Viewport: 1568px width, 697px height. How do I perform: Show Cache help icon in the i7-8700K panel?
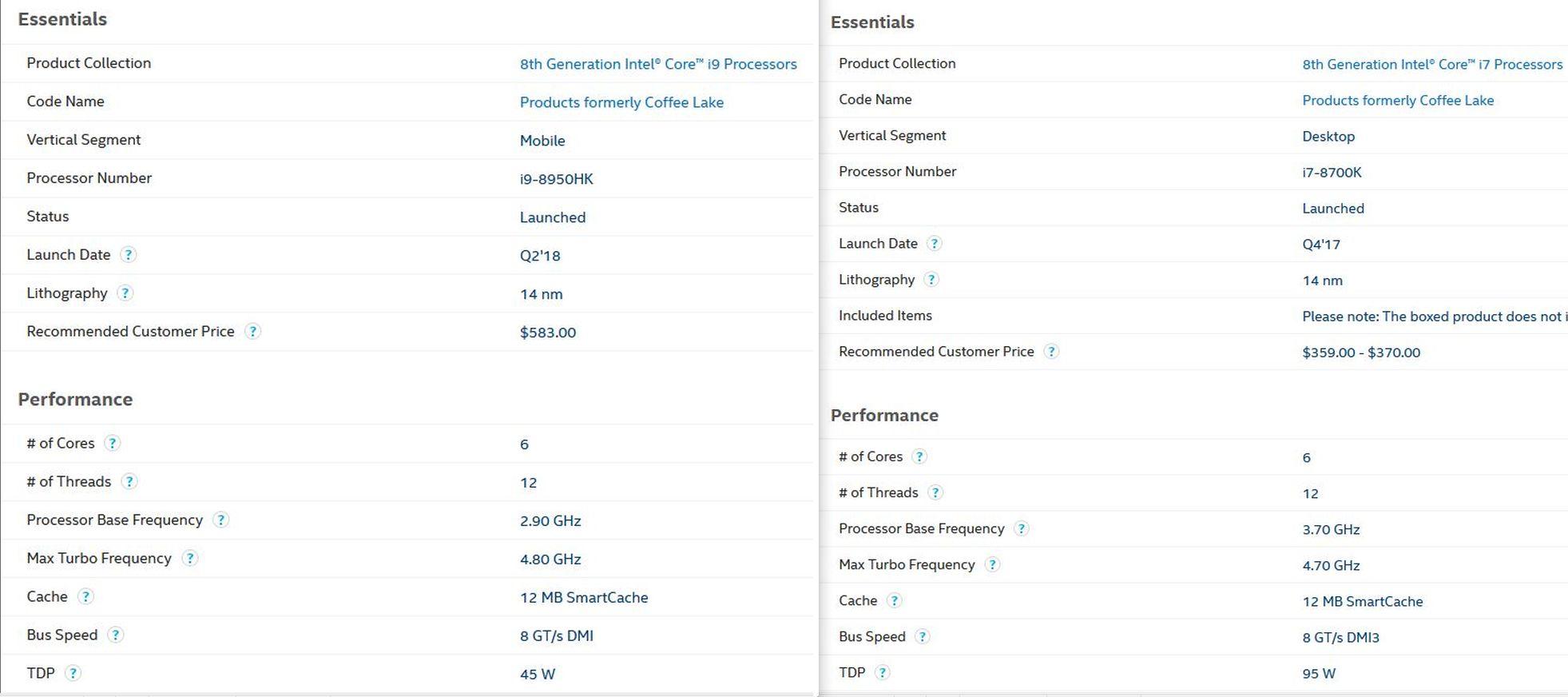point(895,601)
